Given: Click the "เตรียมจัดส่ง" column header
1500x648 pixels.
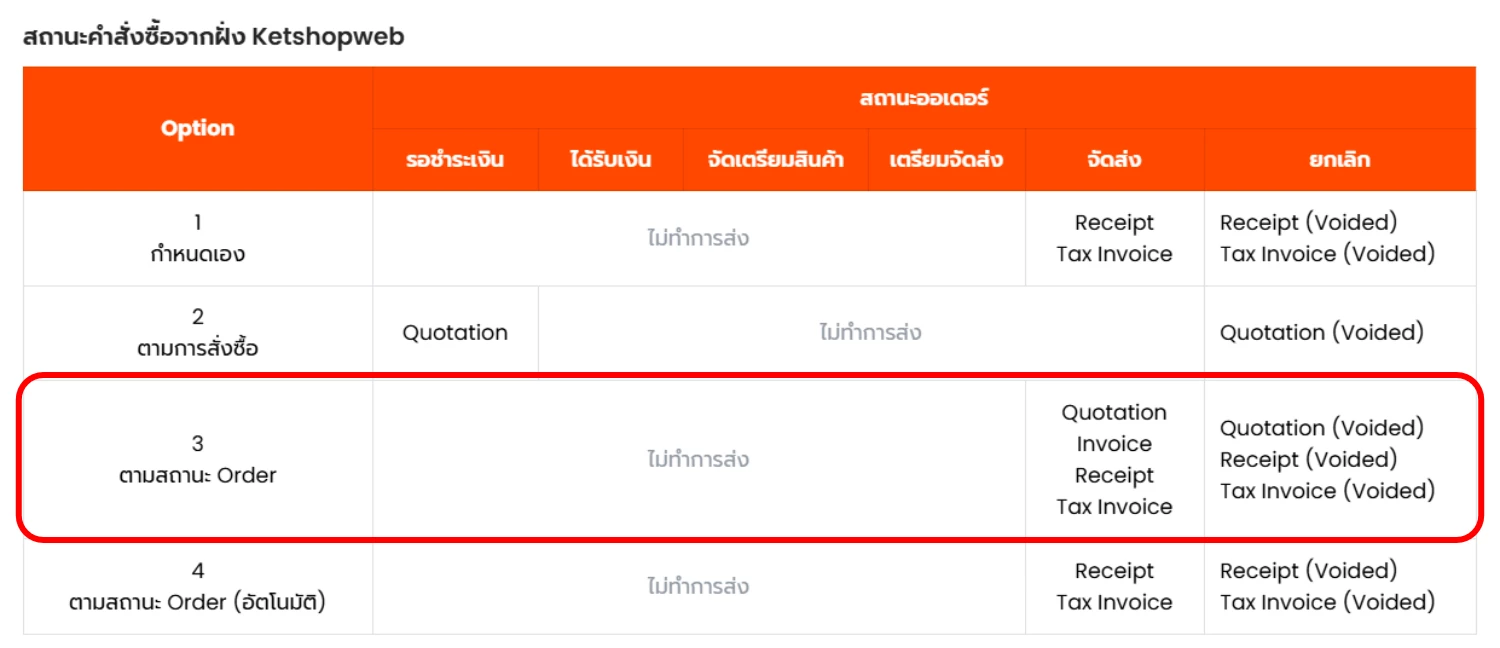Looking at the screenshot, I should pos(945,160).
